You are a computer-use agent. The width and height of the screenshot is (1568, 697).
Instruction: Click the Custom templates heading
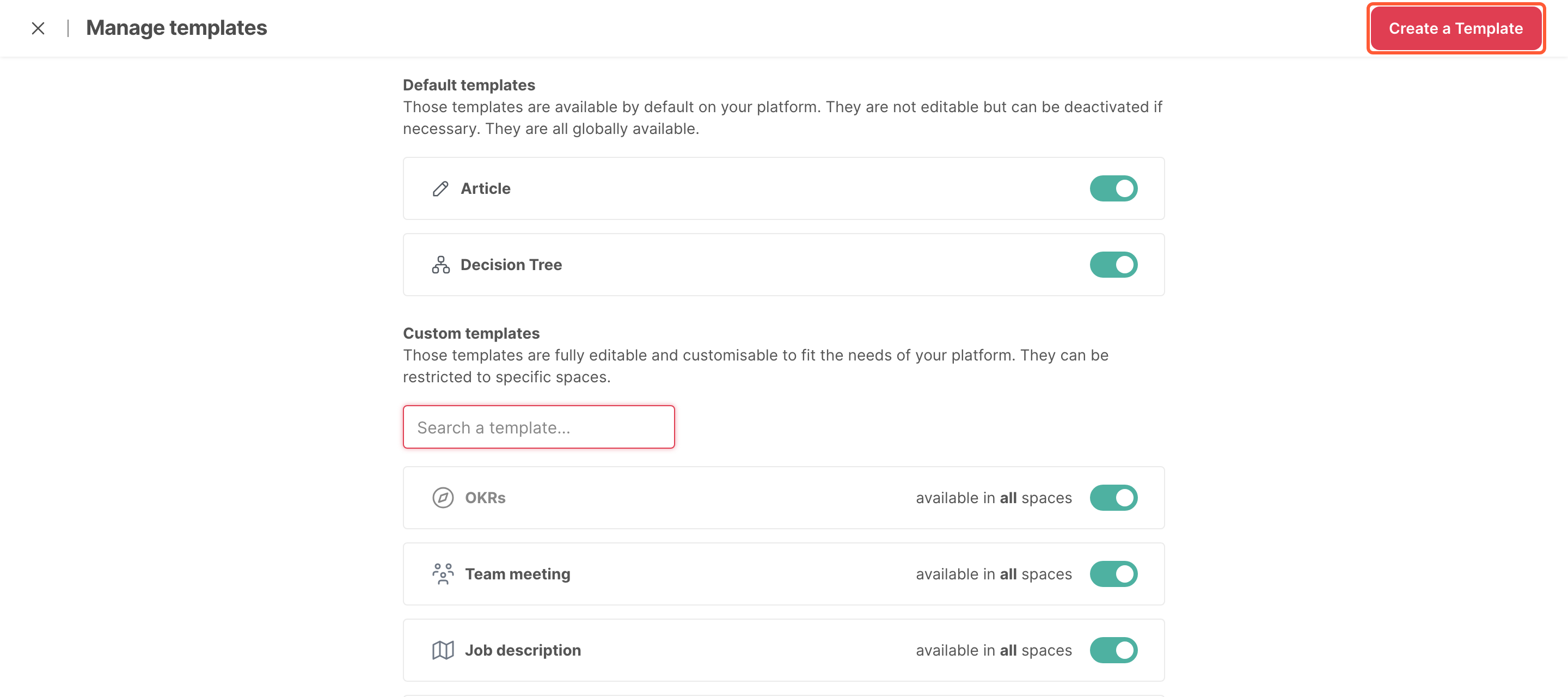pos(471,334)
